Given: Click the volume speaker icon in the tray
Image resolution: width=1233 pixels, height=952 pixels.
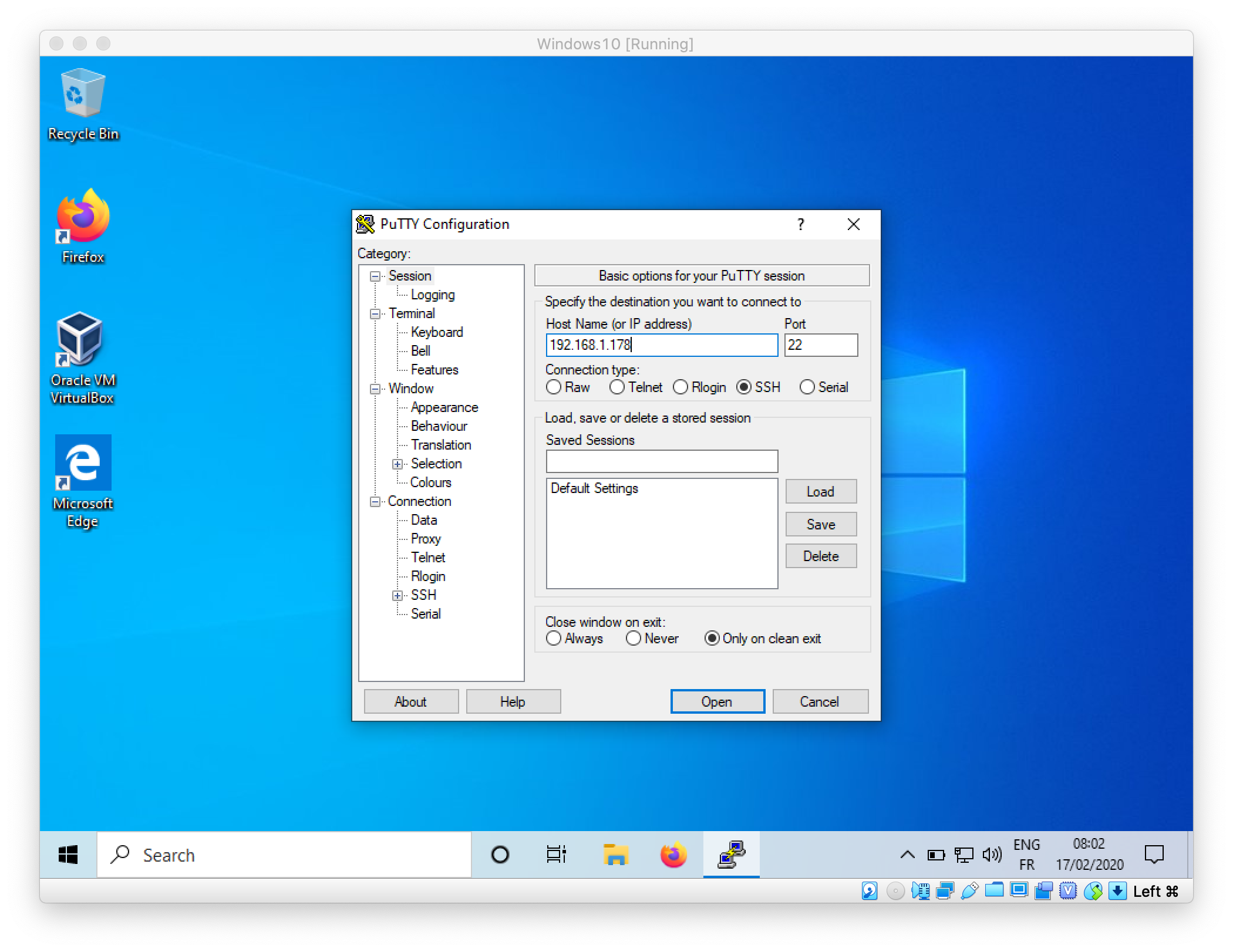Looking at the screenshot, I should (x=992, y=855).
